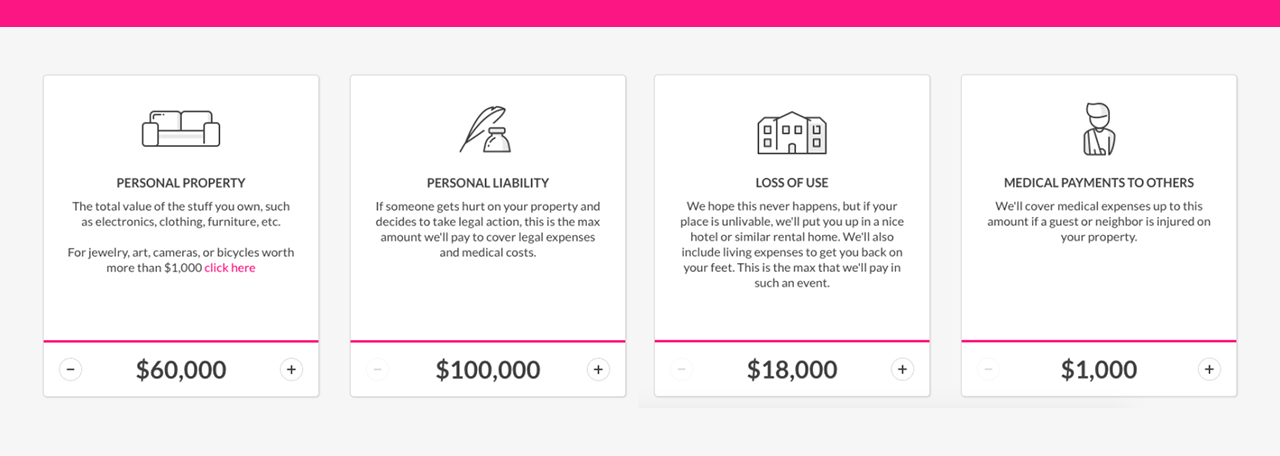Decrease Personal Property coverage with minus button
The height and width of the screenshot is (456, 1280).
pos(70,369)
